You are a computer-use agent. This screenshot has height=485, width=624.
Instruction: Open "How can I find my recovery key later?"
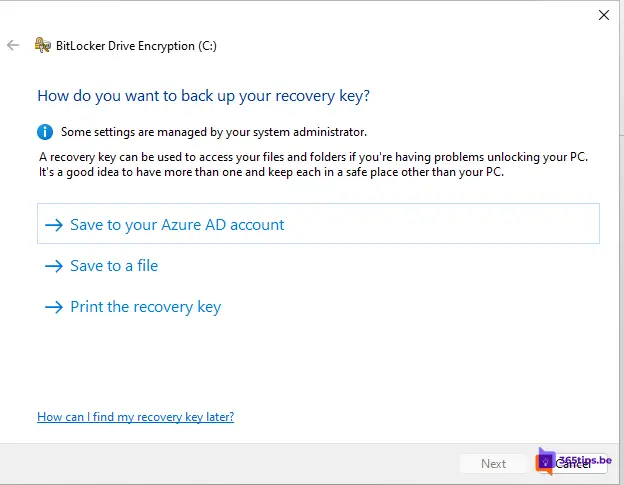[135, 417]
